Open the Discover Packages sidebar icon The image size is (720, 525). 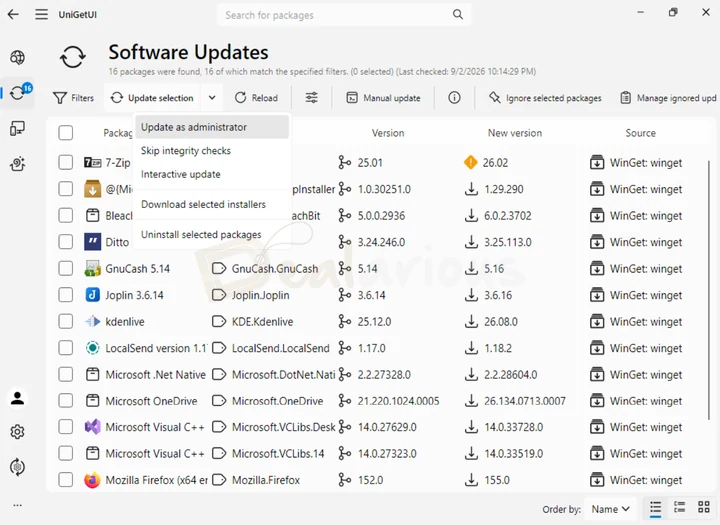pos(17,57)
